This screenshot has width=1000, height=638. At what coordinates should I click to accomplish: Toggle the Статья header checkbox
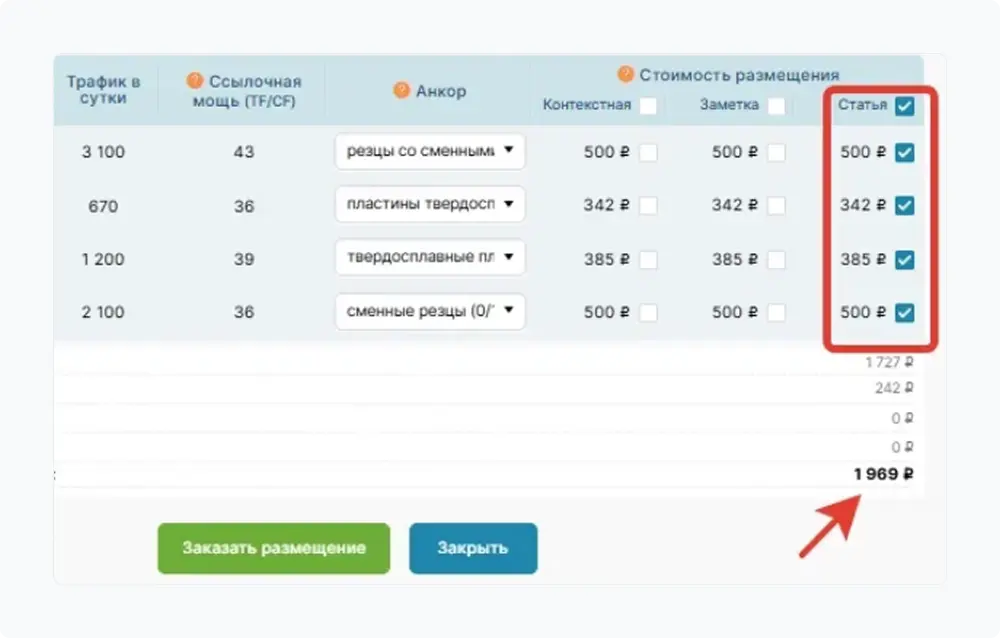point(904,106)
